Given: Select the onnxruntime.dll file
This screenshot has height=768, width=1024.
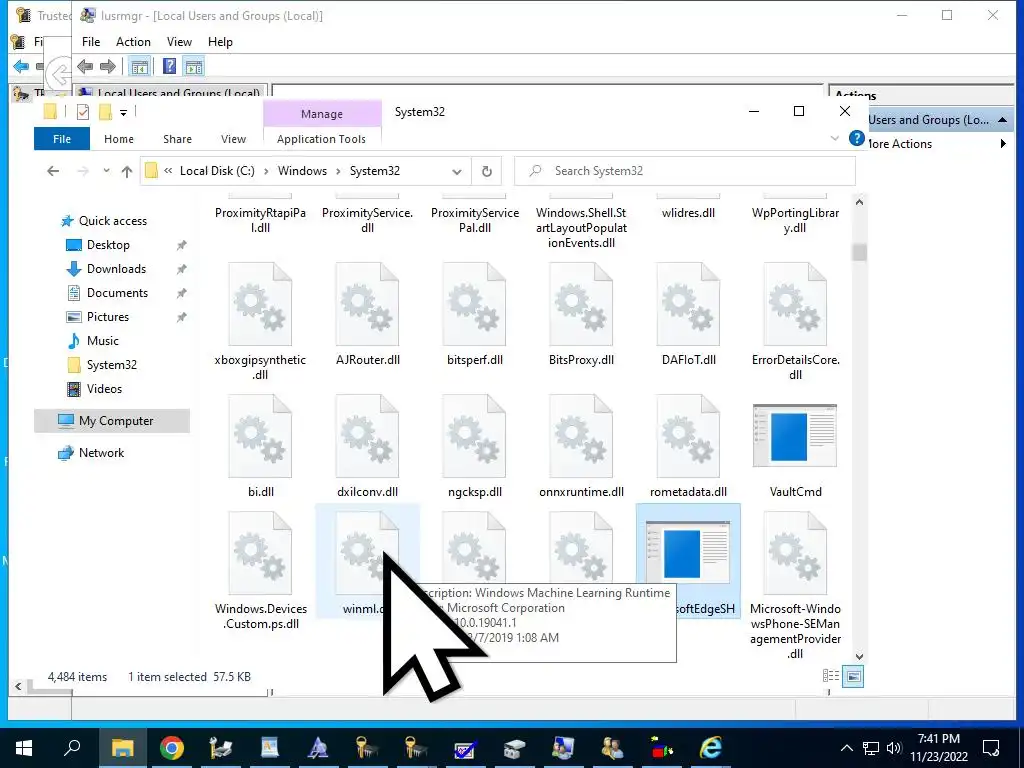Looking at the screenshot, I should pos(581,447).
